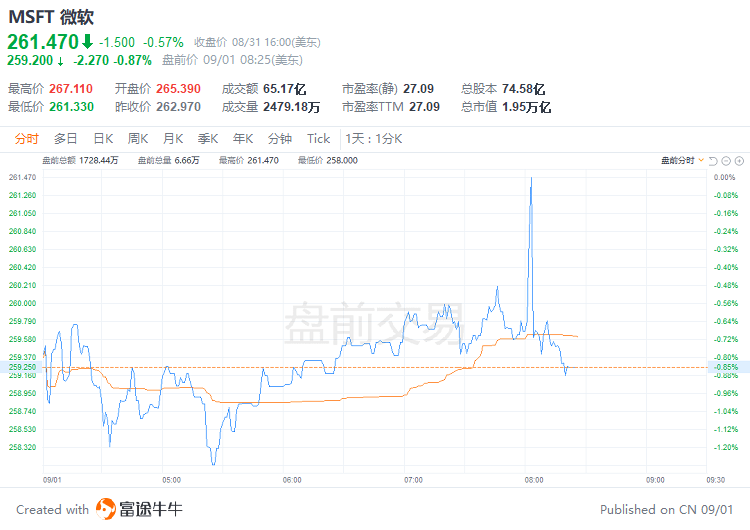This screenshot has width=750, height=530.
Task: Click the MSFT 微软 stock title
Action: pos(51,17)
